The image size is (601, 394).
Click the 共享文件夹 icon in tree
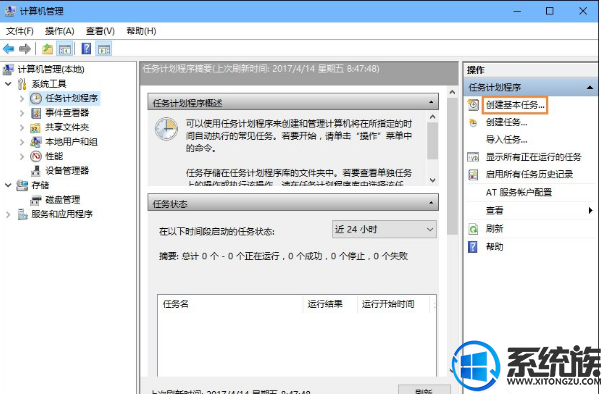[x=35, y=128]
